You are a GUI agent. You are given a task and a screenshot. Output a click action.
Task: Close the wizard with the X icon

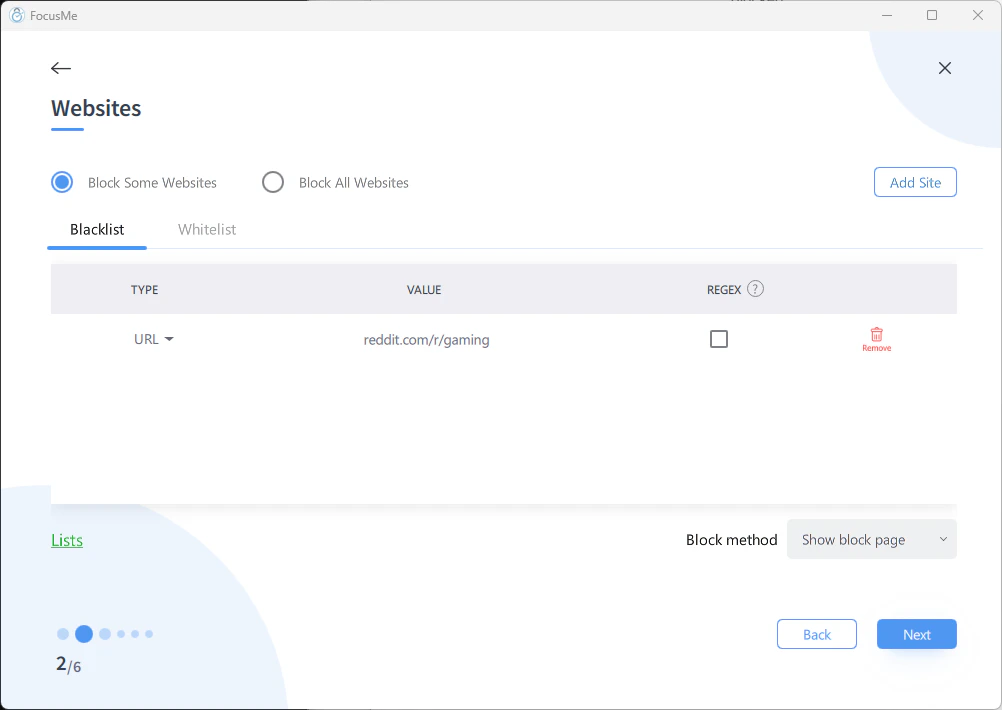pyautogui.click(x=944, y=68)
